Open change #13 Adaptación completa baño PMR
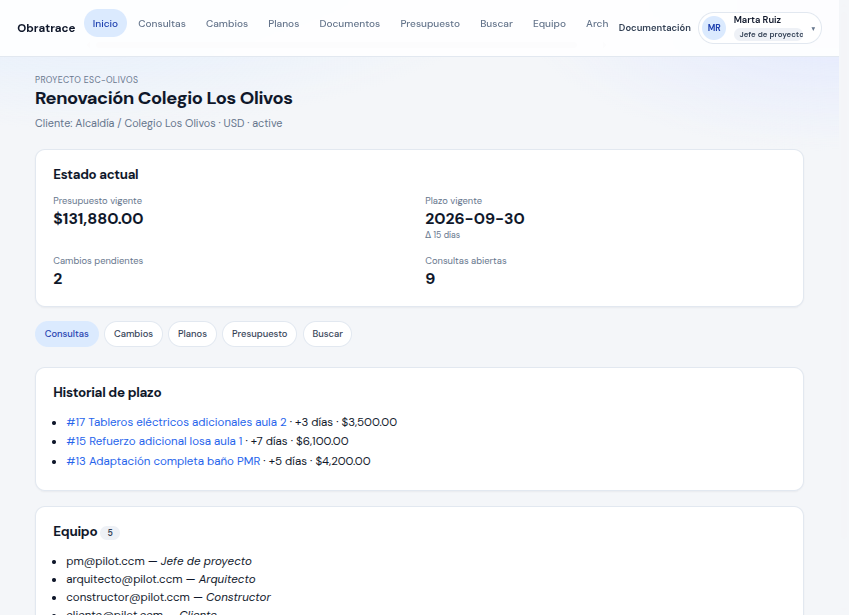Viewport: 849px width, 615px height. point(163,461)
